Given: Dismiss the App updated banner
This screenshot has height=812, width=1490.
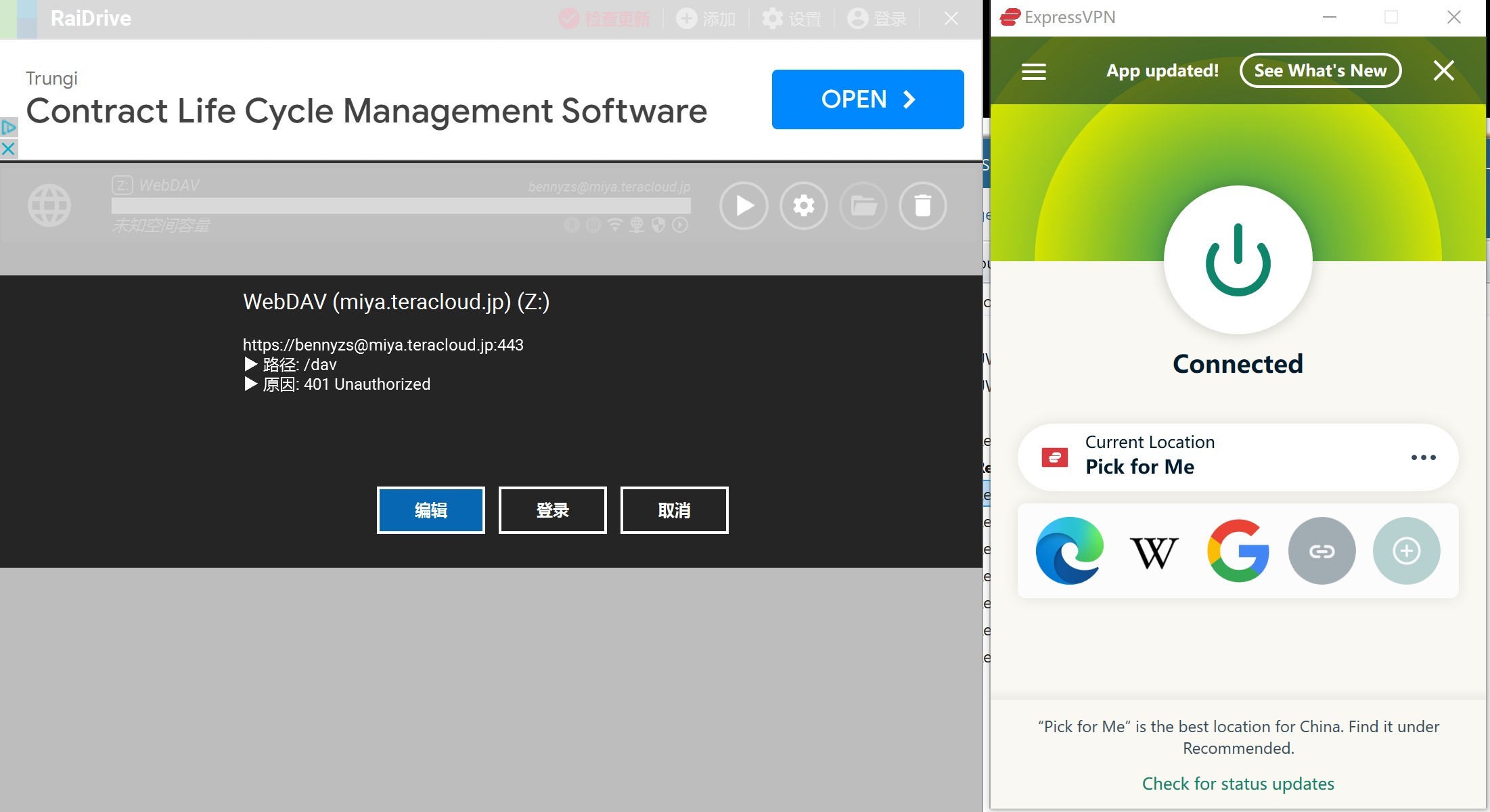Looking at the screenshot, I should (x=1444, y=70).
